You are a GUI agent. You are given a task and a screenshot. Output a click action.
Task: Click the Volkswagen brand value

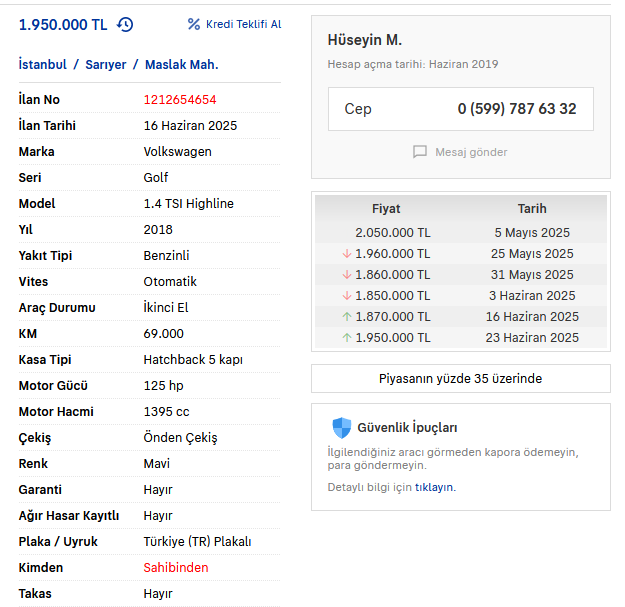point(177,152)
